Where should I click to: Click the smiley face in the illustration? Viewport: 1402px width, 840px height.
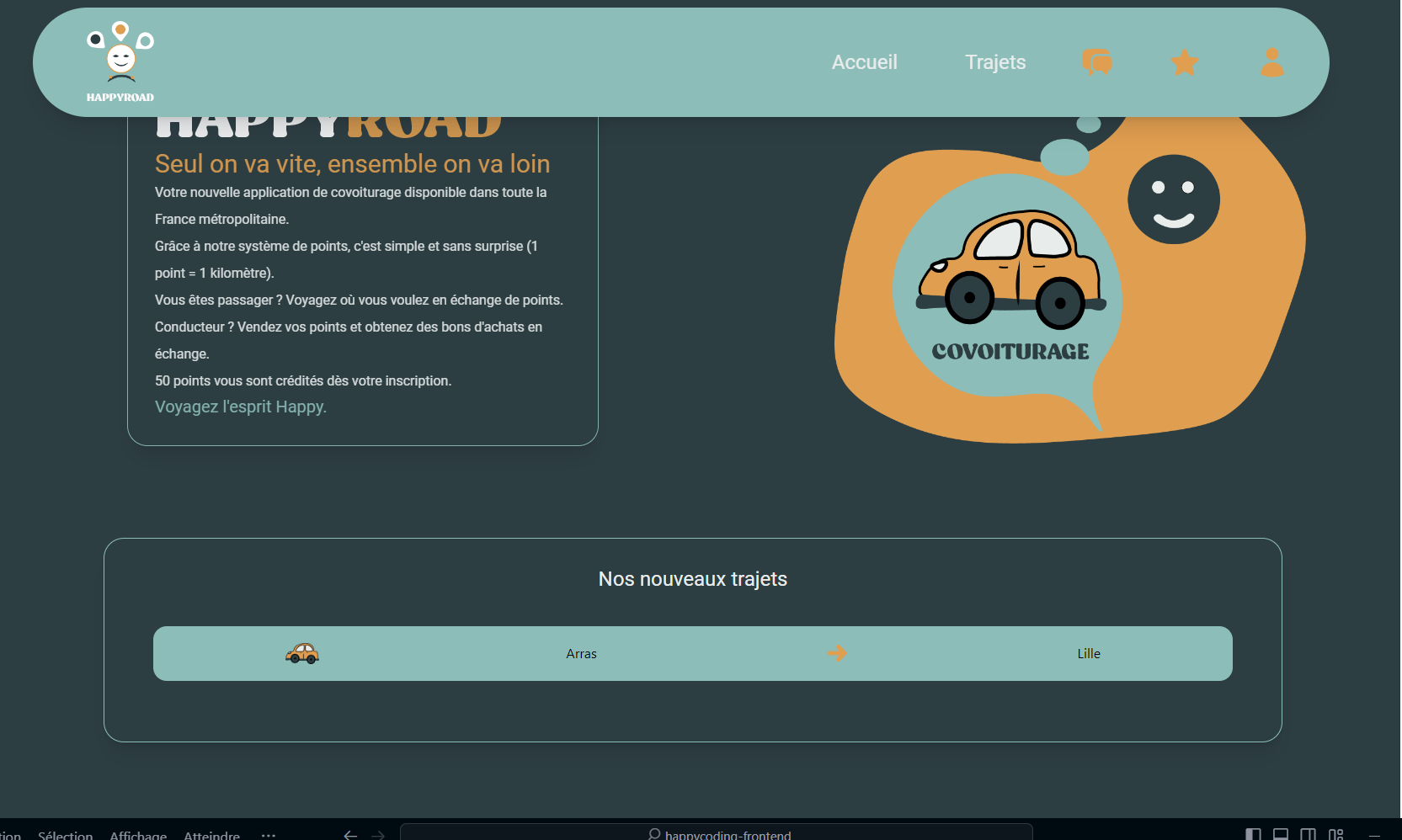1173,199
